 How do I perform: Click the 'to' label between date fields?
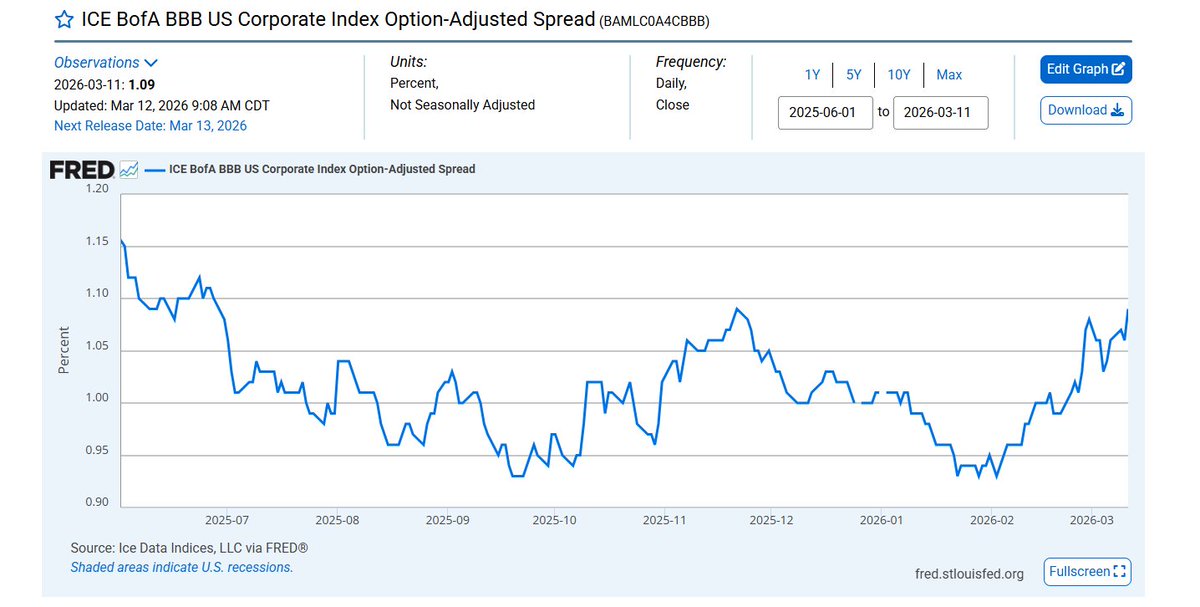pos(883,112)
